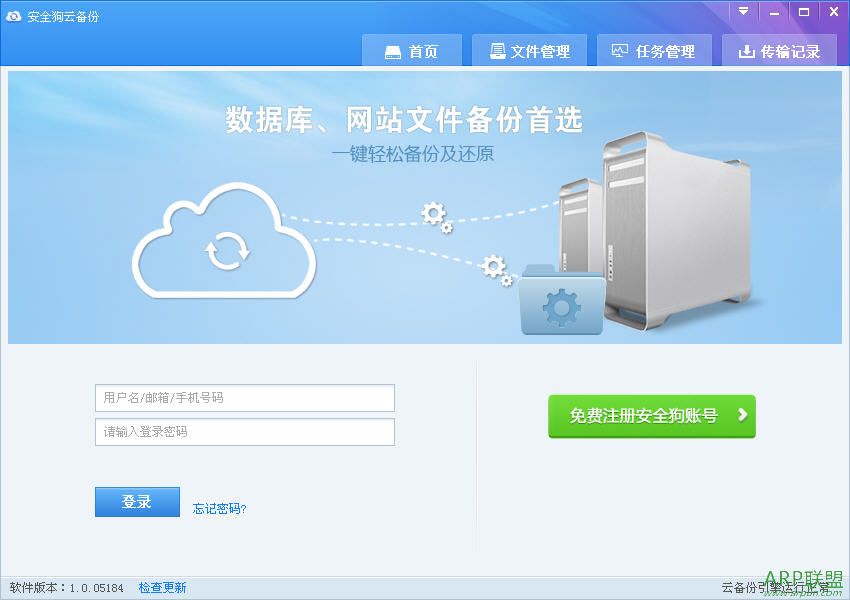This screenshot has height=600, width=850.
Task: Click the 传输记录 download icon
Action: tap(746, 51)
